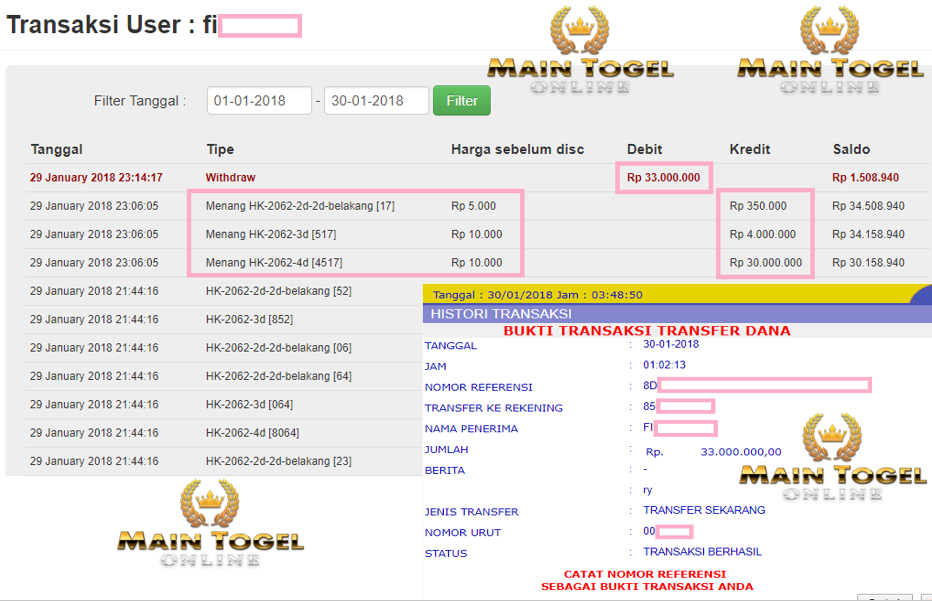Click the green Filter button
This screenshot has height=601, width=932.
[x=461, y=101]
